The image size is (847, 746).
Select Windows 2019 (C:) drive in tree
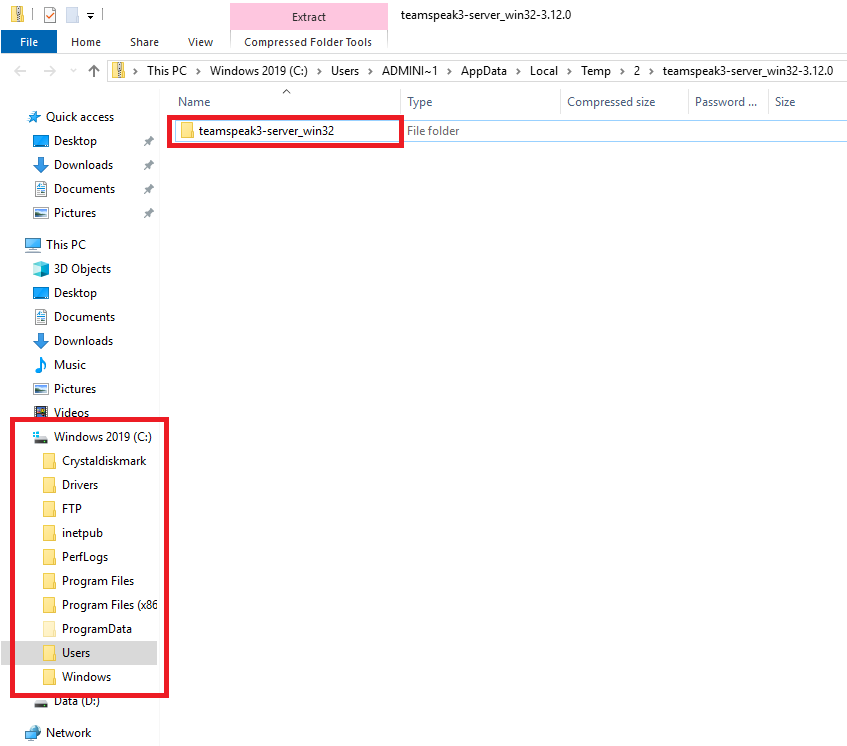coord(103,436)
